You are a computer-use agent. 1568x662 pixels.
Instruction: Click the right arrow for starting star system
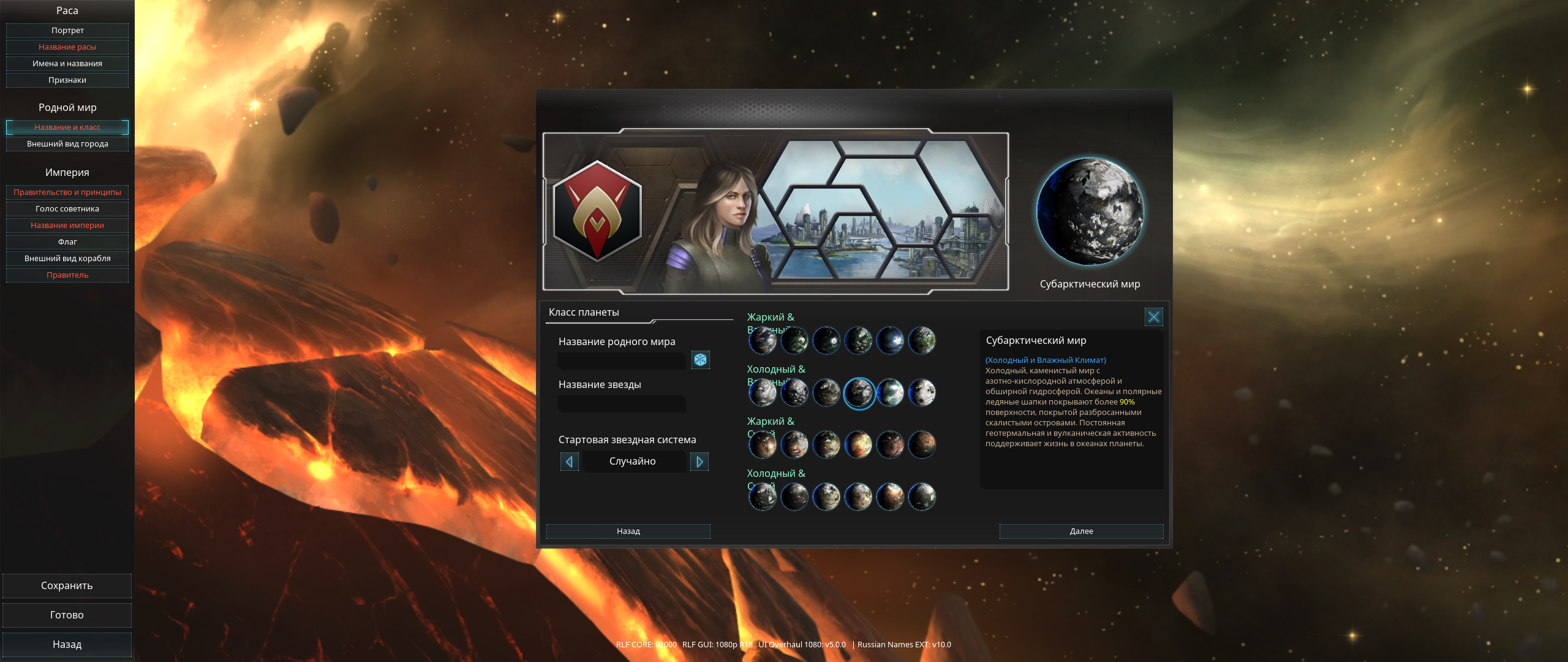(x=699, y=462)
